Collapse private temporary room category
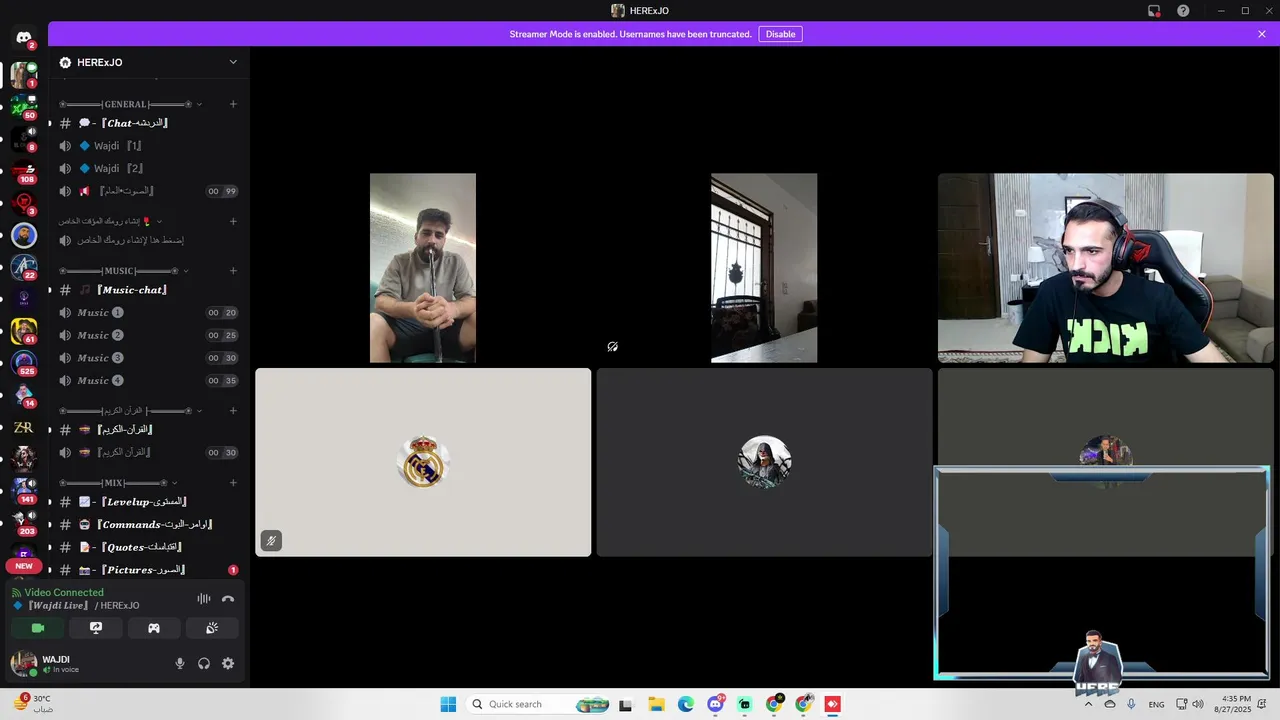This screenshot has width=1280, height=720. [110, 221]
